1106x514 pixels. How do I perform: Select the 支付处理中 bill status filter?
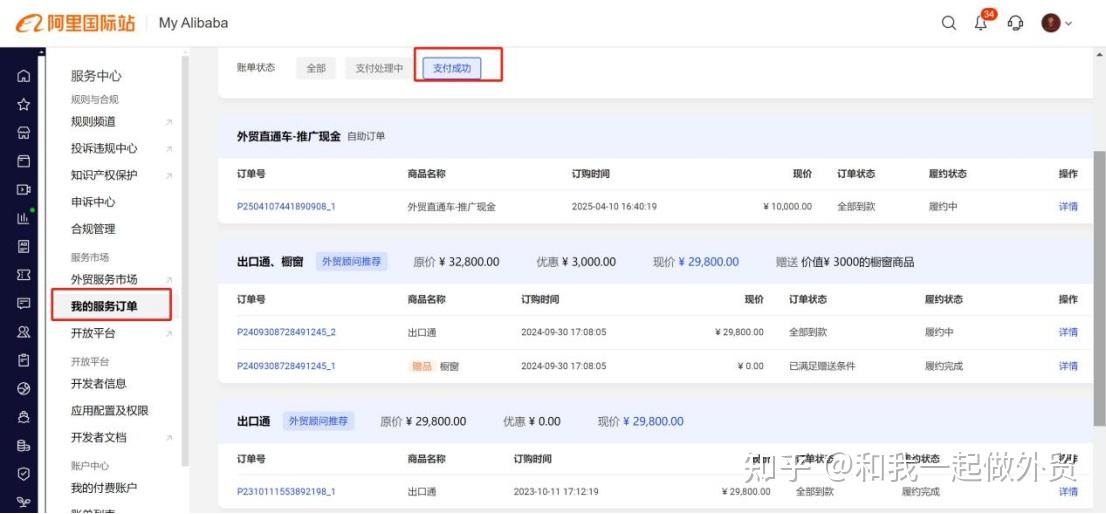coord(379,68)
